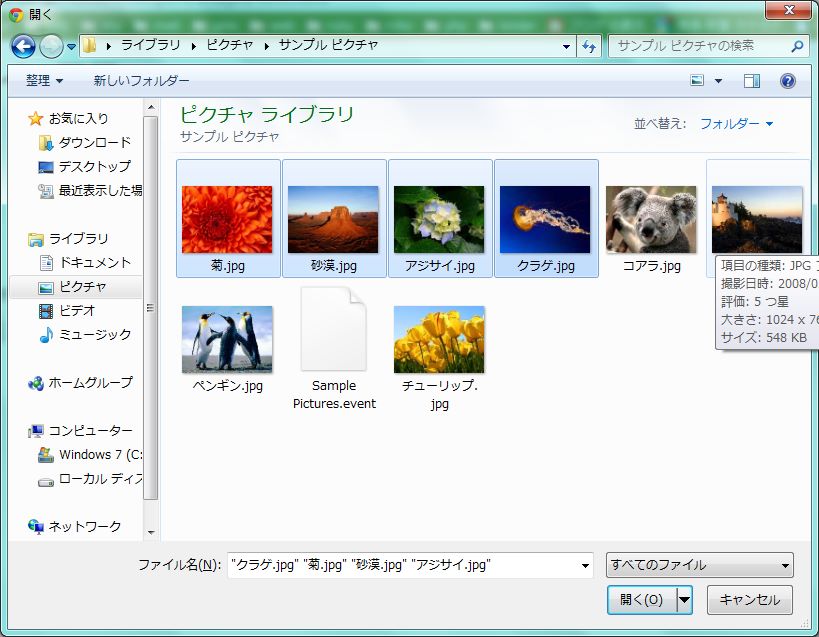Select the lighthouse picture thumbnail
The image size is (819, 637).
tap(757, 219)
